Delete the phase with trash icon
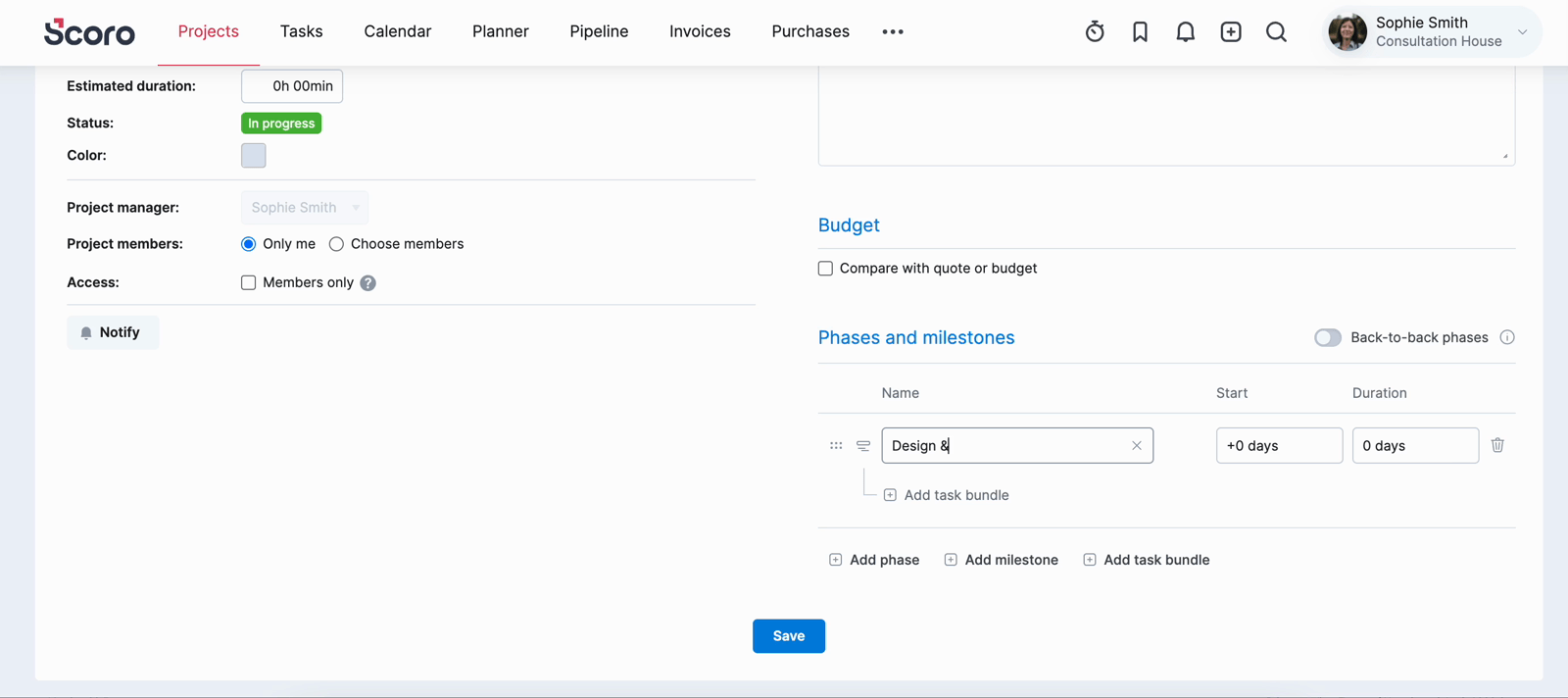Image resolution: width=1568 pixels, height=698 pixels. coord(1497,445)
